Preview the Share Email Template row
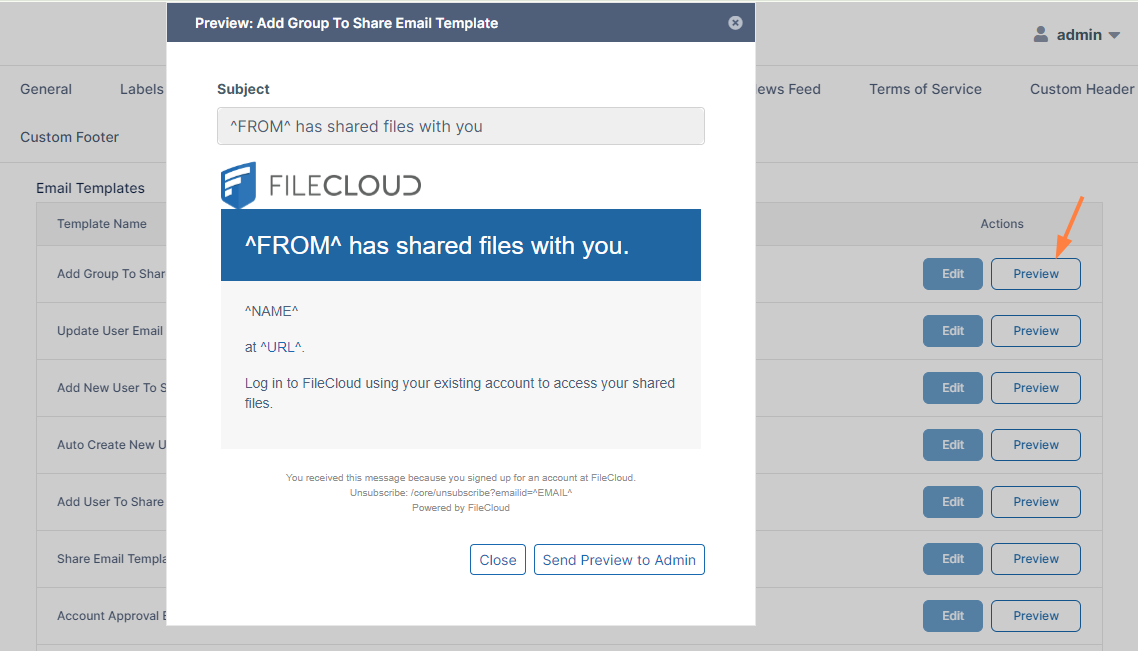Image resolution: width=1138 pixels, height=651 pixels. 1036,559
